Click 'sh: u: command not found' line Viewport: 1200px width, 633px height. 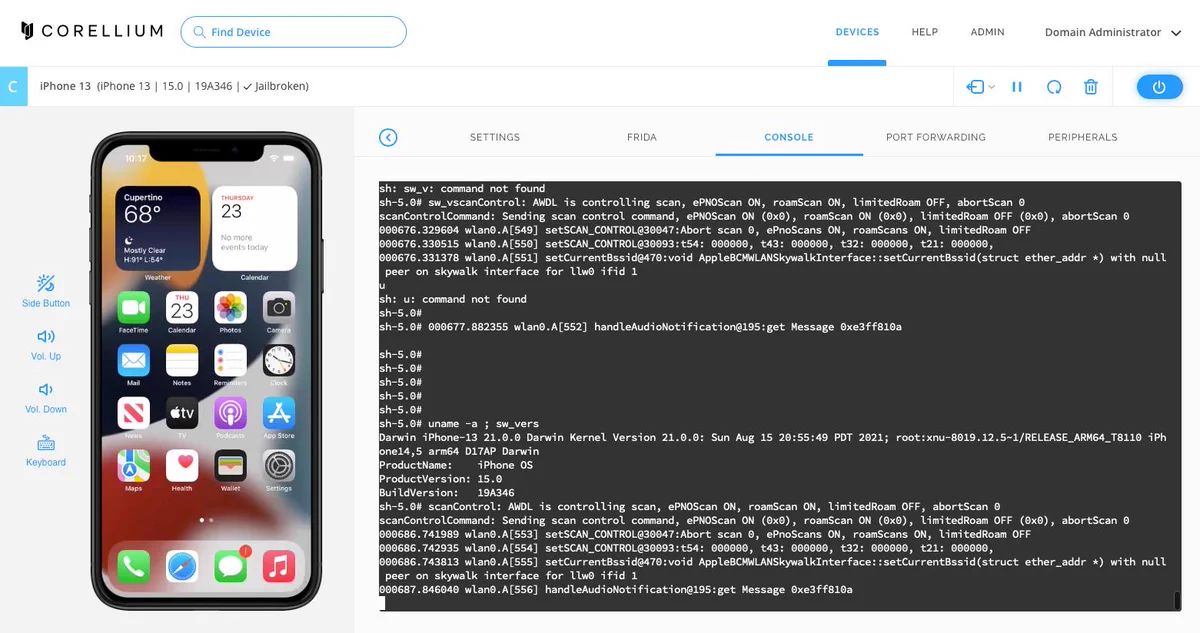click(x=453, y=299)
